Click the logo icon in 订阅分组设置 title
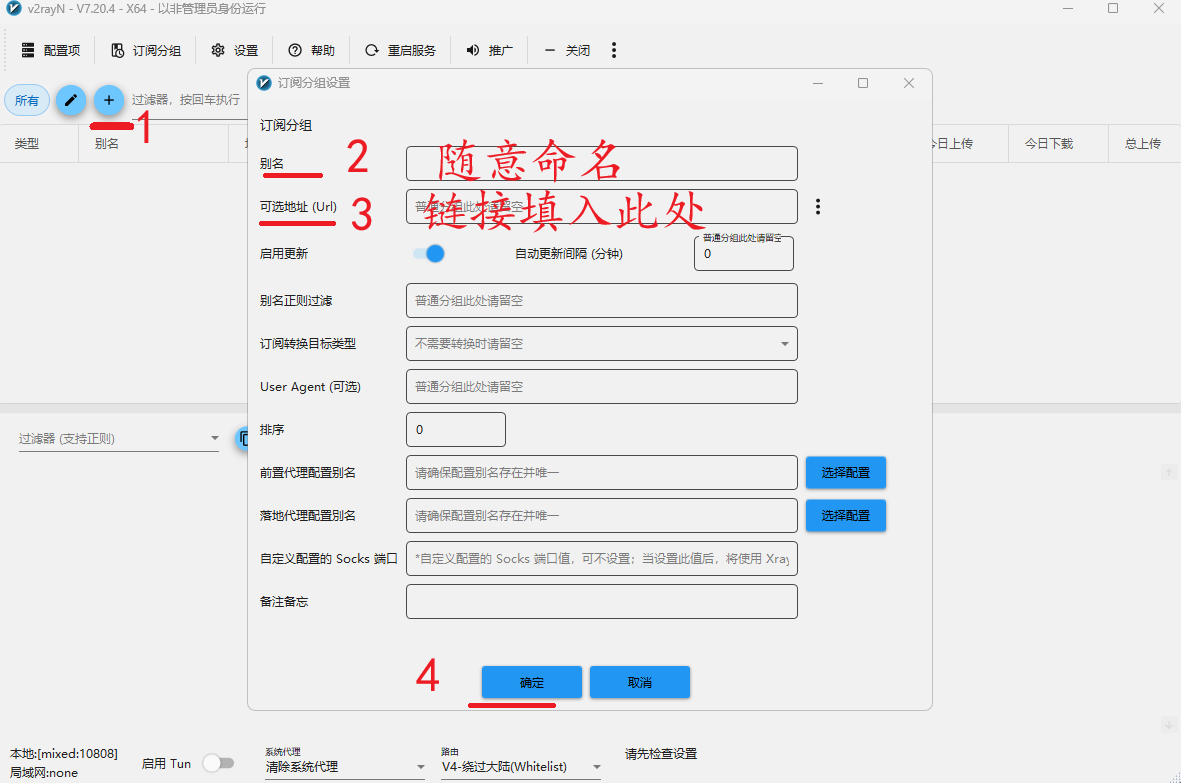 (264, 83)
